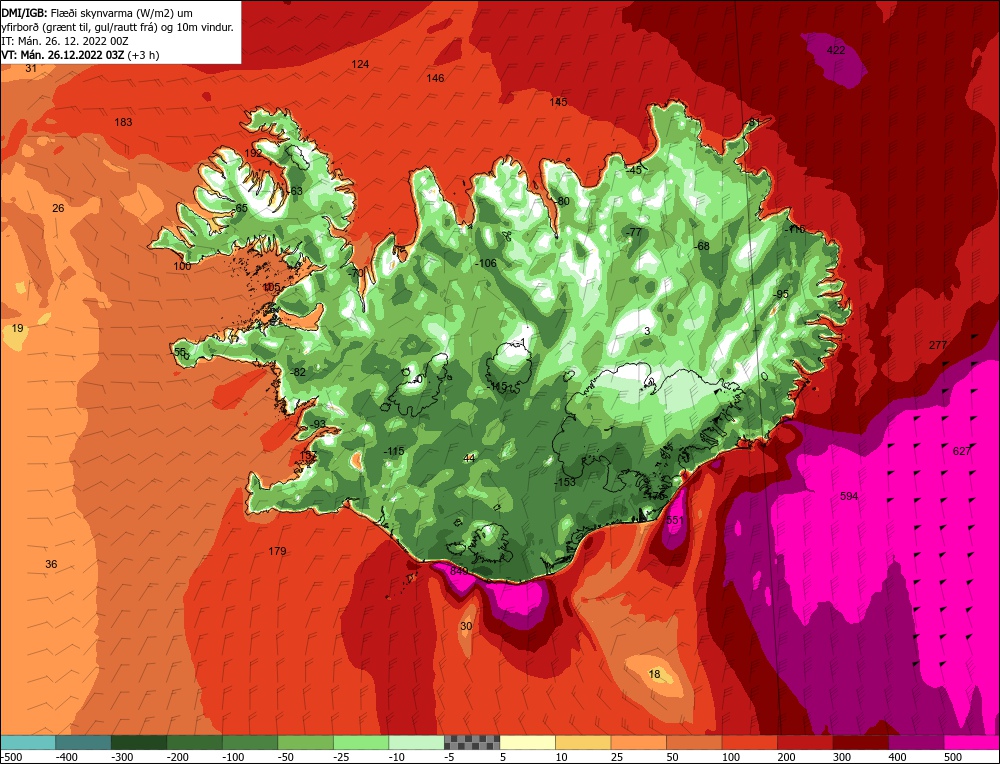Click the flux value -70 on the map
Screen dimensions: 1000x764
pyautogui.click(x=355, y=272)
